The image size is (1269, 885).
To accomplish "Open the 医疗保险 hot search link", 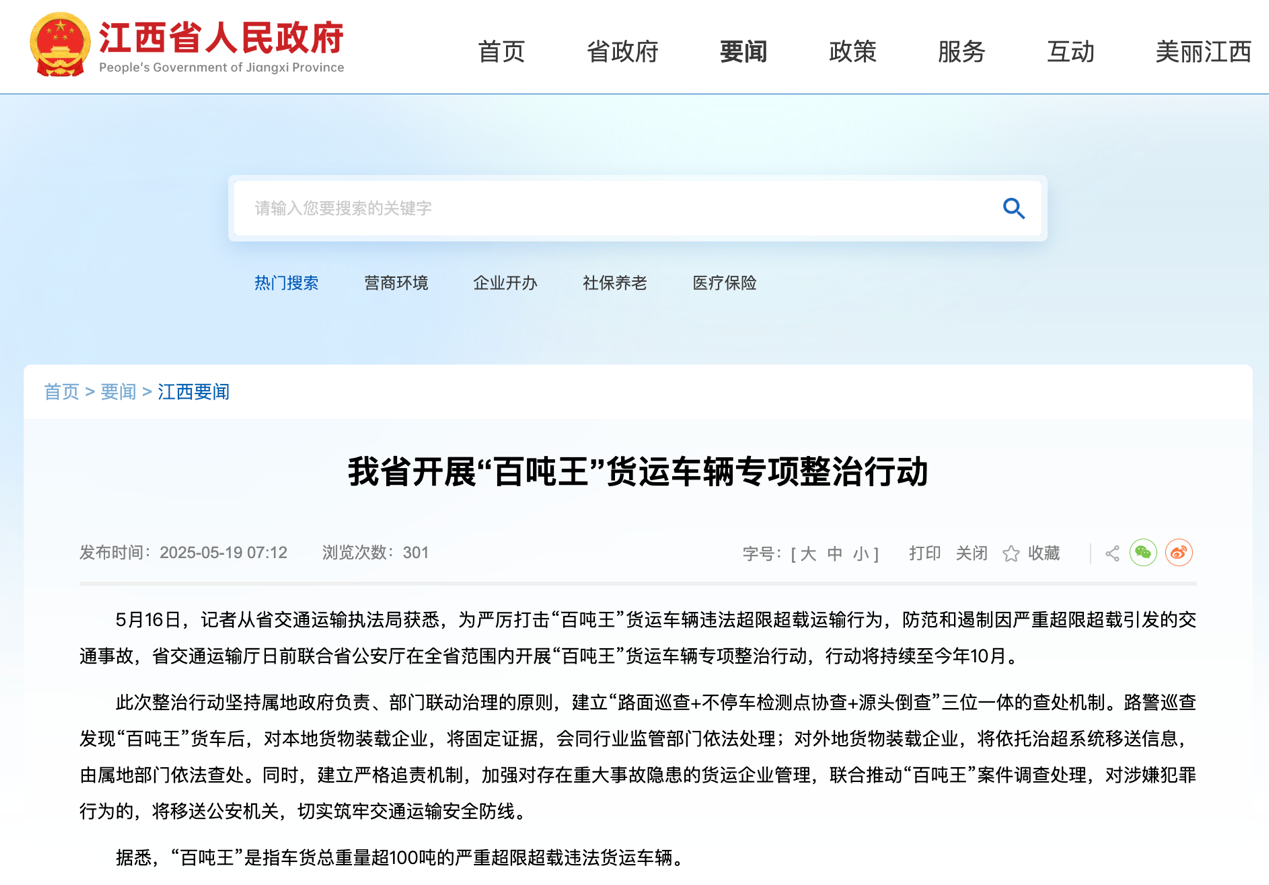I will click(723, 283).
